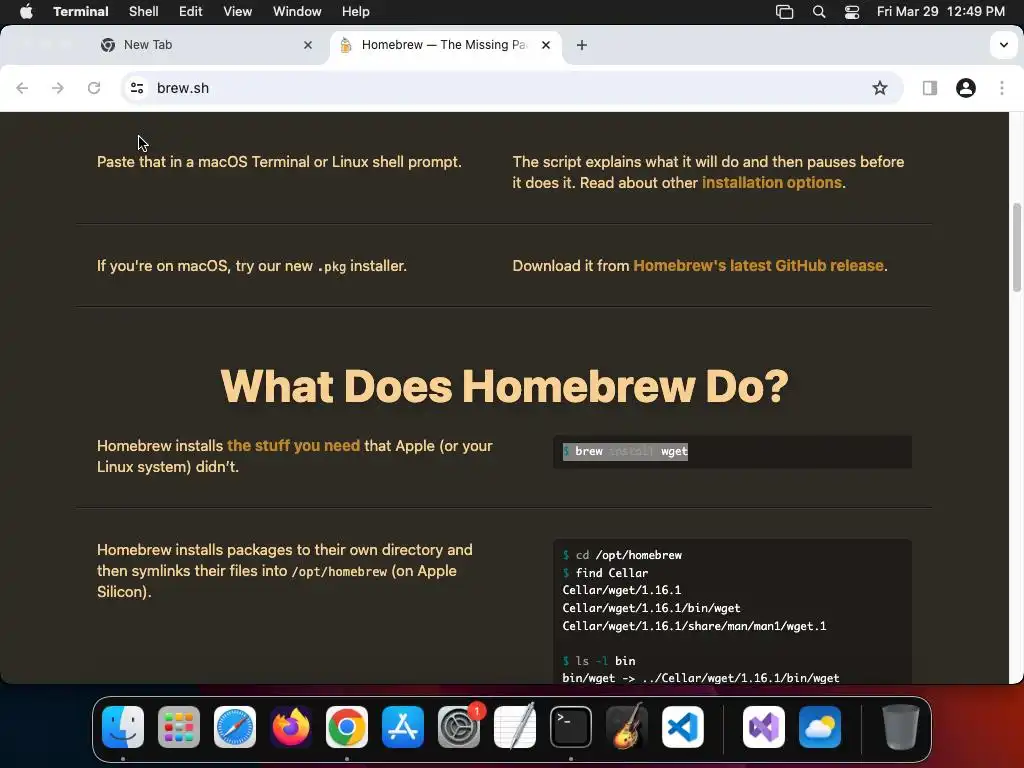
Task: Open the Edit menu
Action: [191, 12]
